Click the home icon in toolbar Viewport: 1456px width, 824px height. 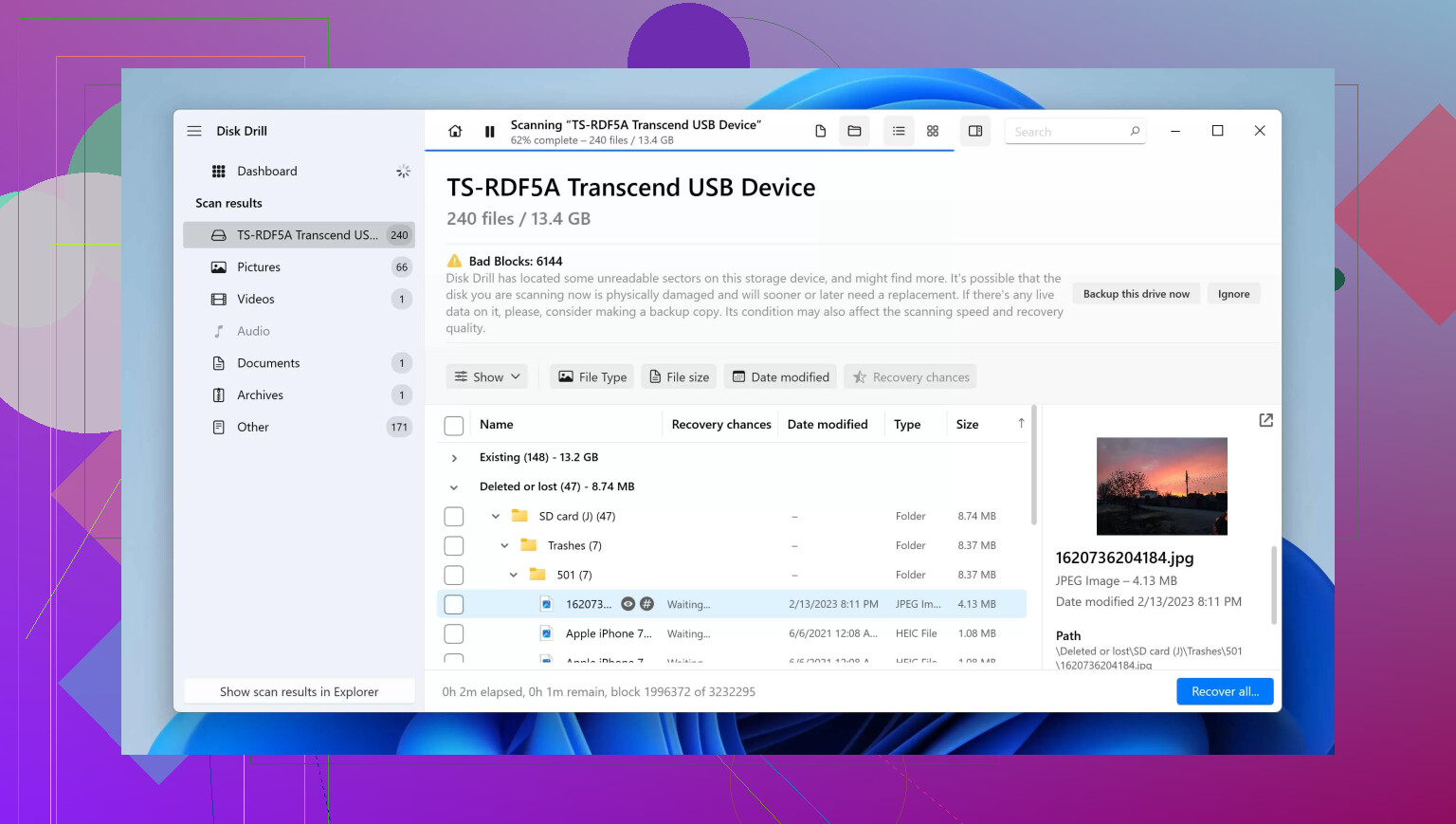click(455, 132)
